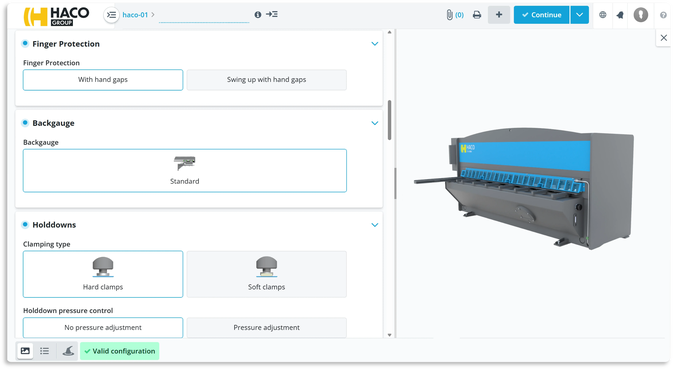Click the info icon beside name field
The width and height of the screenshot is (674, 370).
point(257,15)
